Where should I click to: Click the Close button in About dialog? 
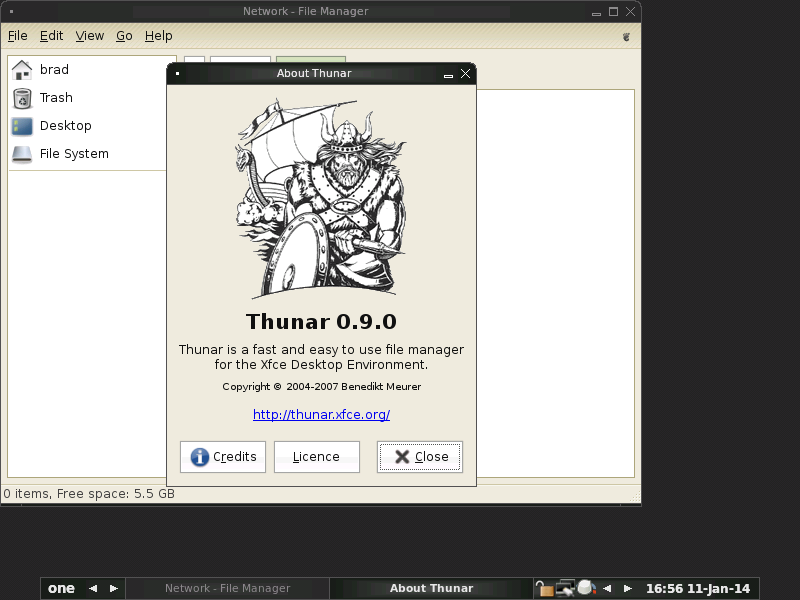pyautogui.click(x=420, y=457)
